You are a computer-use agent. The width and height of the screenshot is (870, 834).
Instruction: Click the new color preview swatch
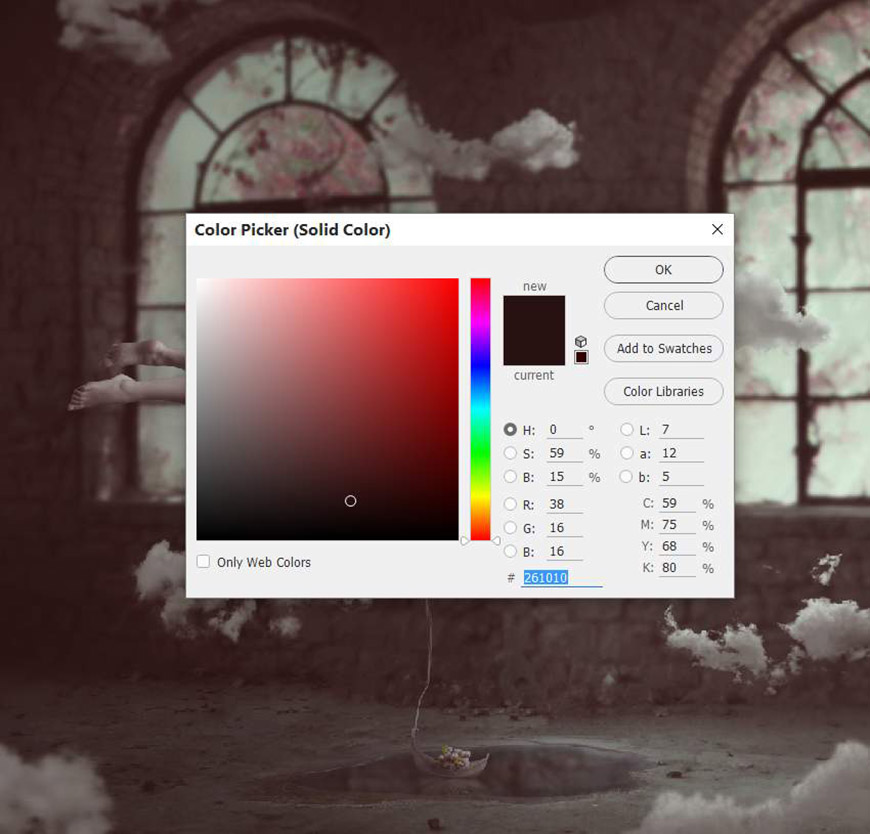pos(534,313)
